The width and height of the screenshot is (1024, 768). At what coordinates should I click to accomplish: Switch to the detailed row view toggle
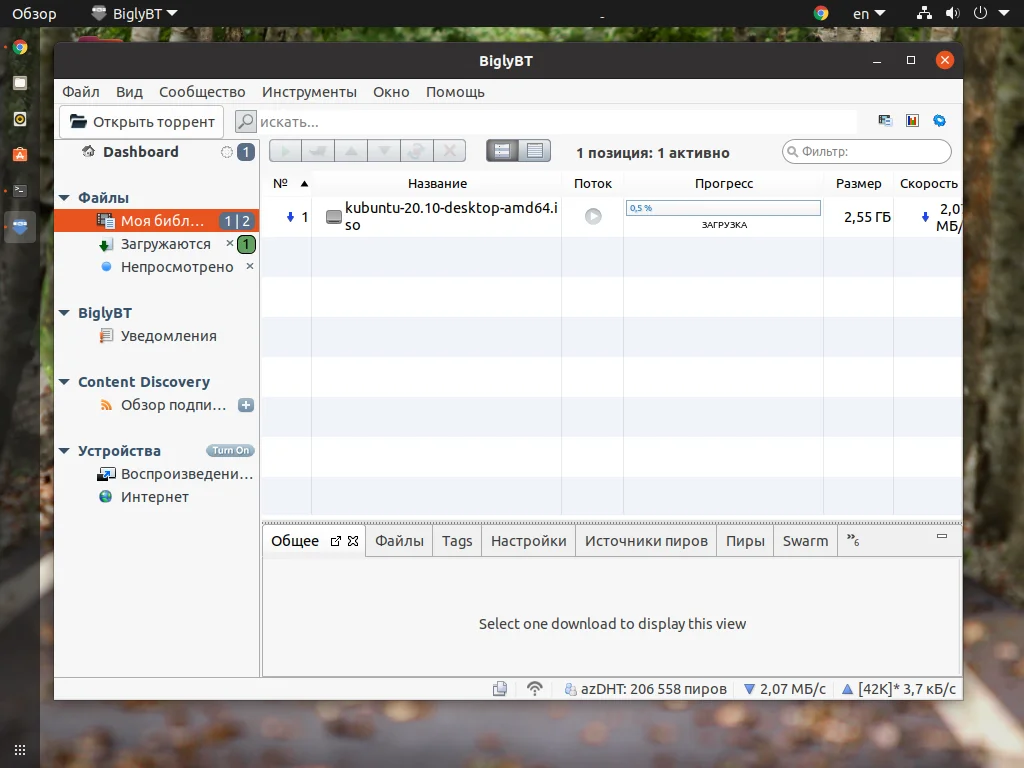pos(502,151)
